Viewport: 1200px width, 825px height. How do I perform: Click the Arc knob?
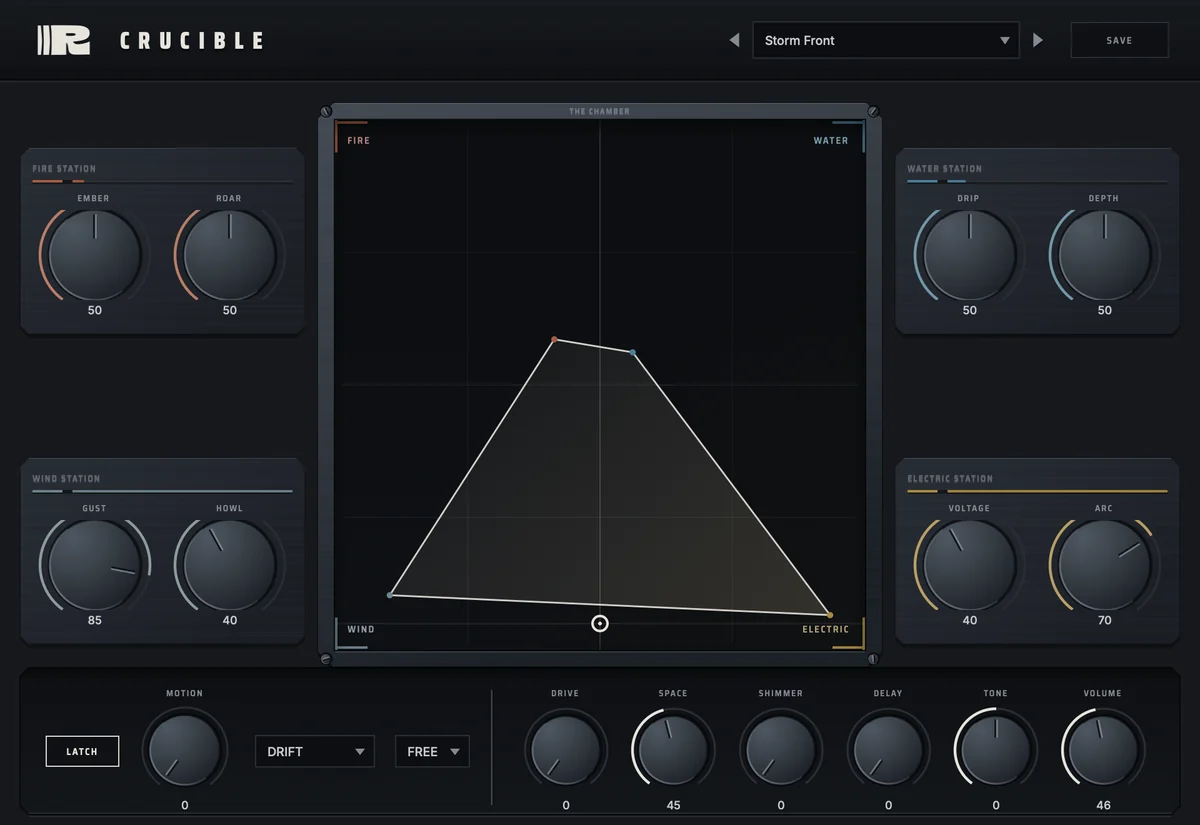(1104, 565)
